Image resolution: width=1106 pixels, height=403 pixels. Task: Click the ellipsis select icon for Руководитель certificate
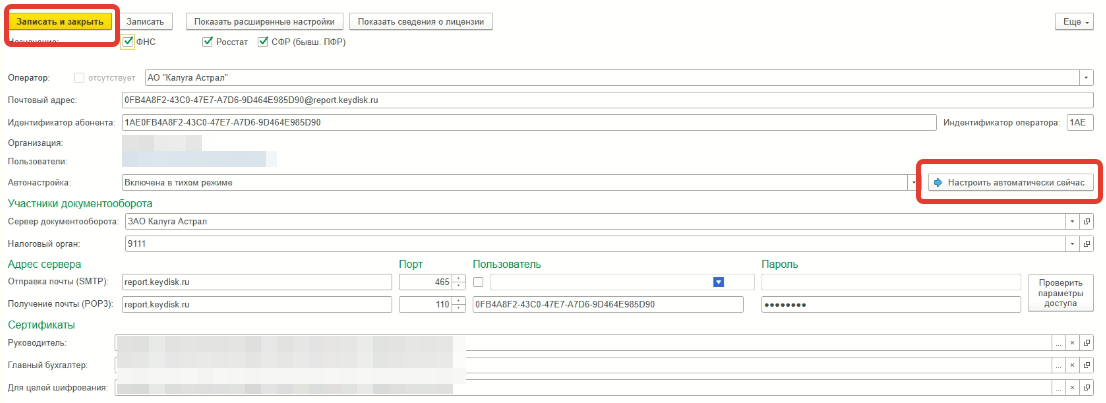(x=1058, y=343)
